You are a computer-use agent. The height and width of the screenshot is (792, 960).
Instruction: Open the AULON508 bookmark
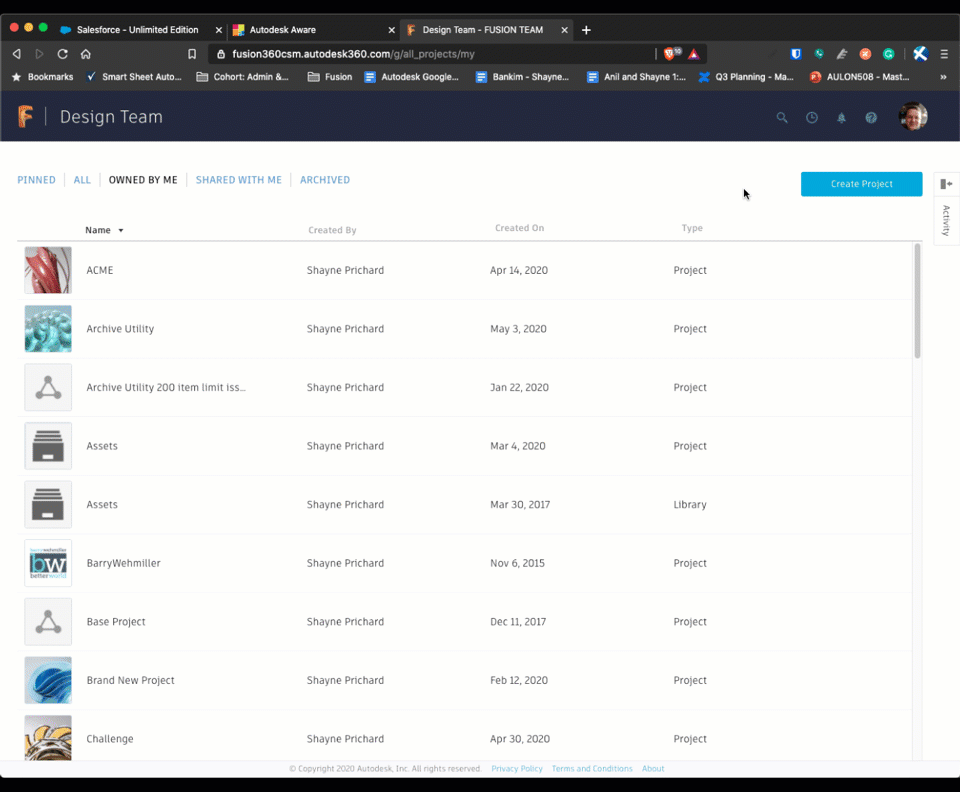860,77
